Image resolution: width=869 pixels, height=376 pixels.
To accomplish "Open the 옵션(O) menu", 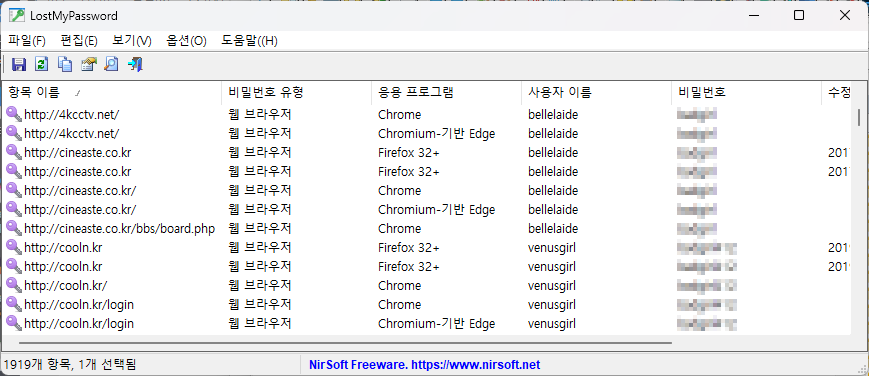I will [x=186, y=40].
